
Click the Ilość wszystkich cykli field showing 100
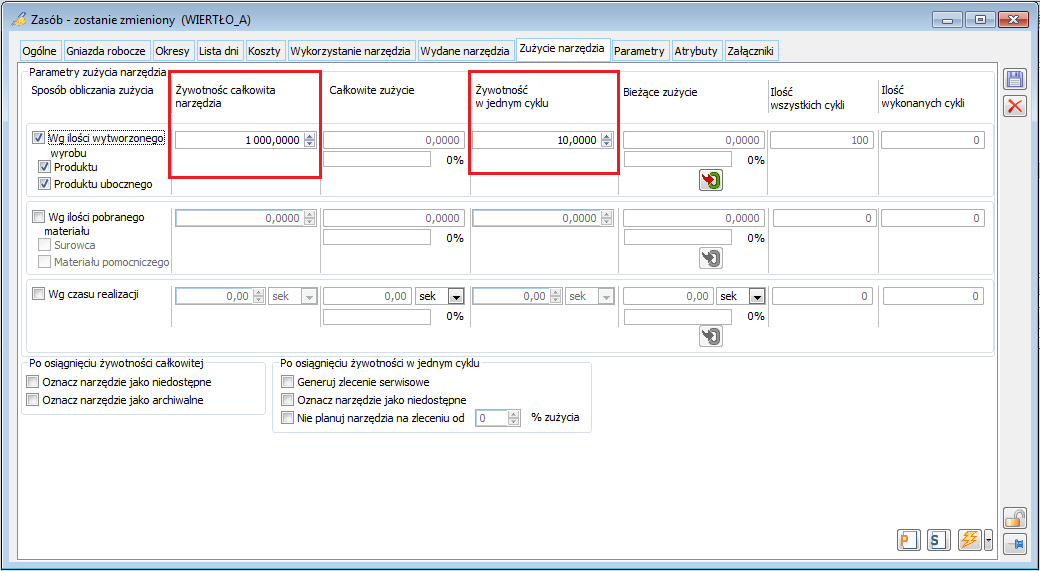click(x=823, y=140)
